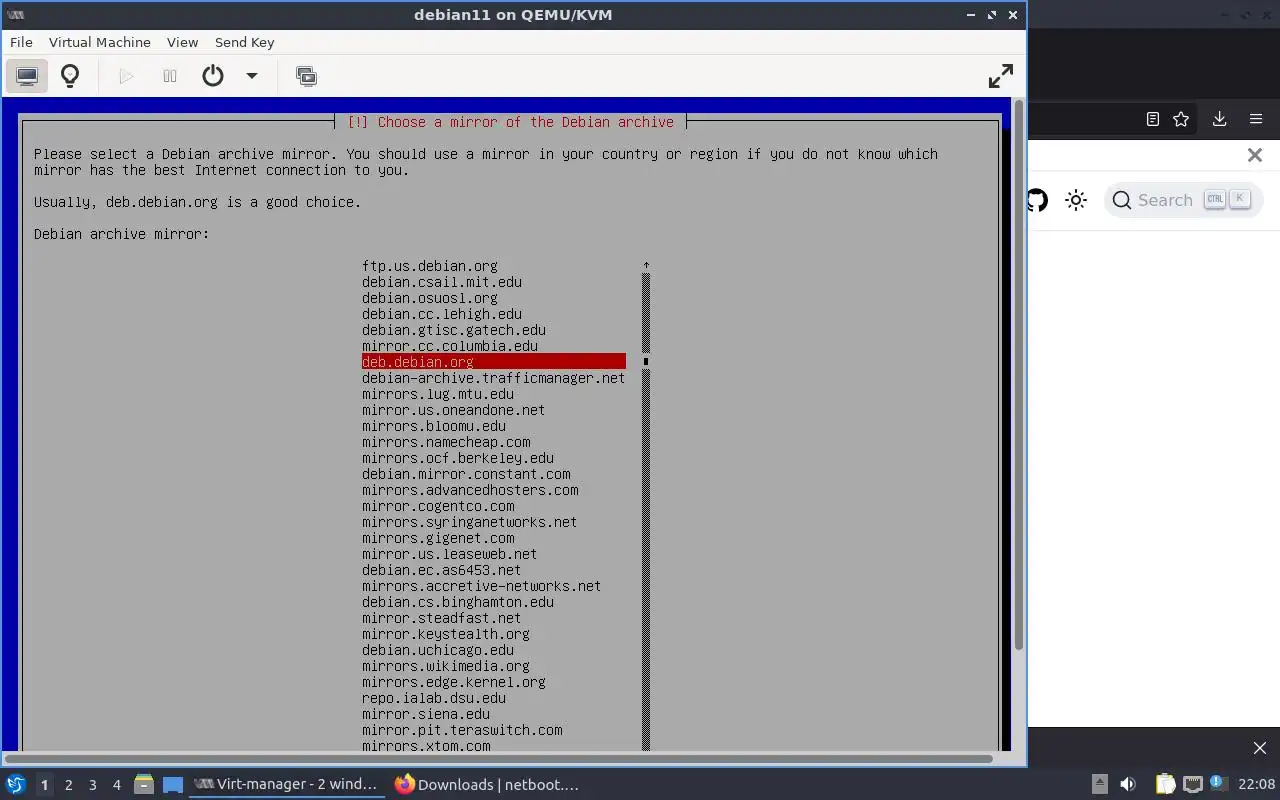Open the File menu
The width and height of the screenshot is (1280, 800).
click(x=21, y=42)
